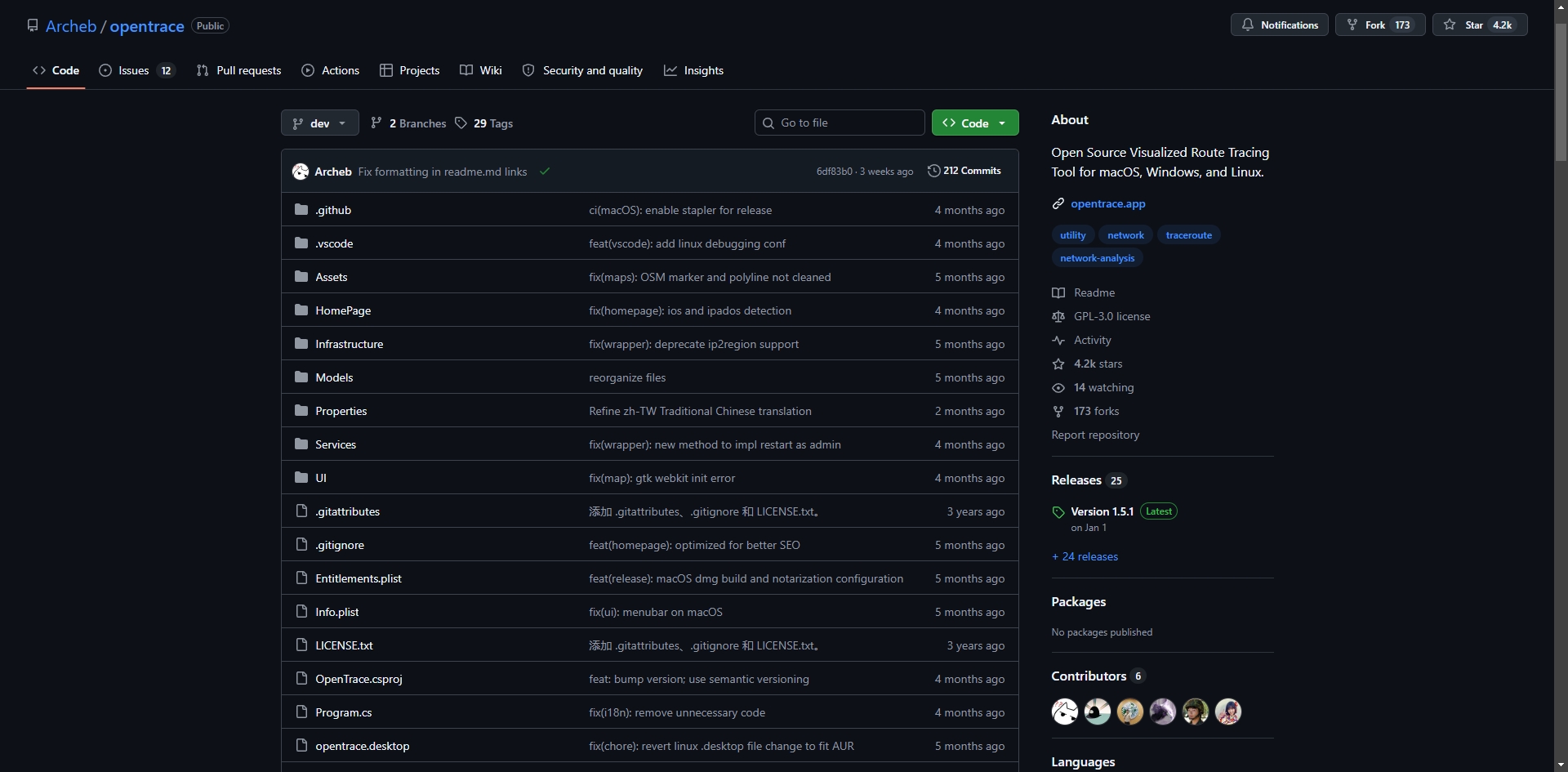The image size is (1568, 772).
Task: Click the Assets folder icon
Action: point(301,277)
